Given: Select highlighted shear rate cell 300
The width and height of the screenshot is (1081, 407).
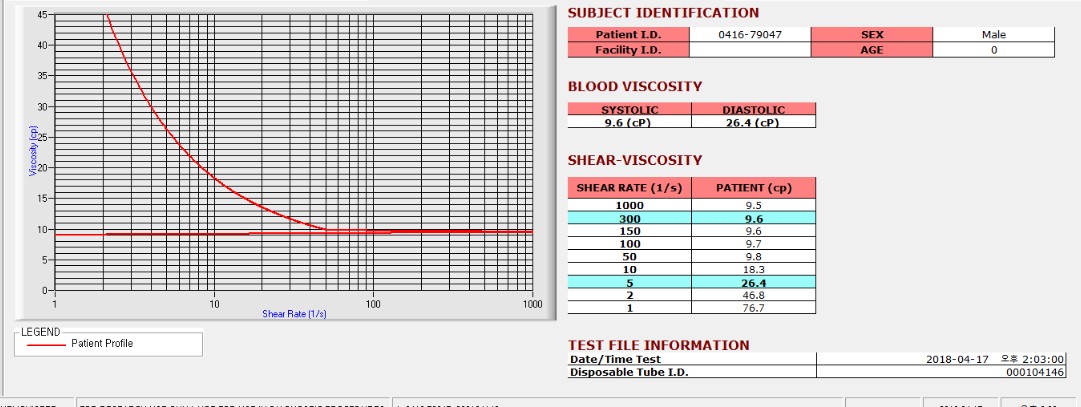Looking at the screenshot, I should click(x=629, y=218).
